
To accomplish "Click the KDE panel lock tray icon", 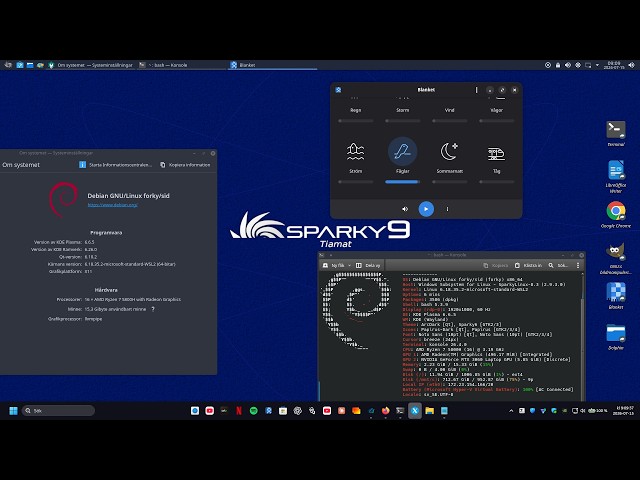I will coord(558,65).
